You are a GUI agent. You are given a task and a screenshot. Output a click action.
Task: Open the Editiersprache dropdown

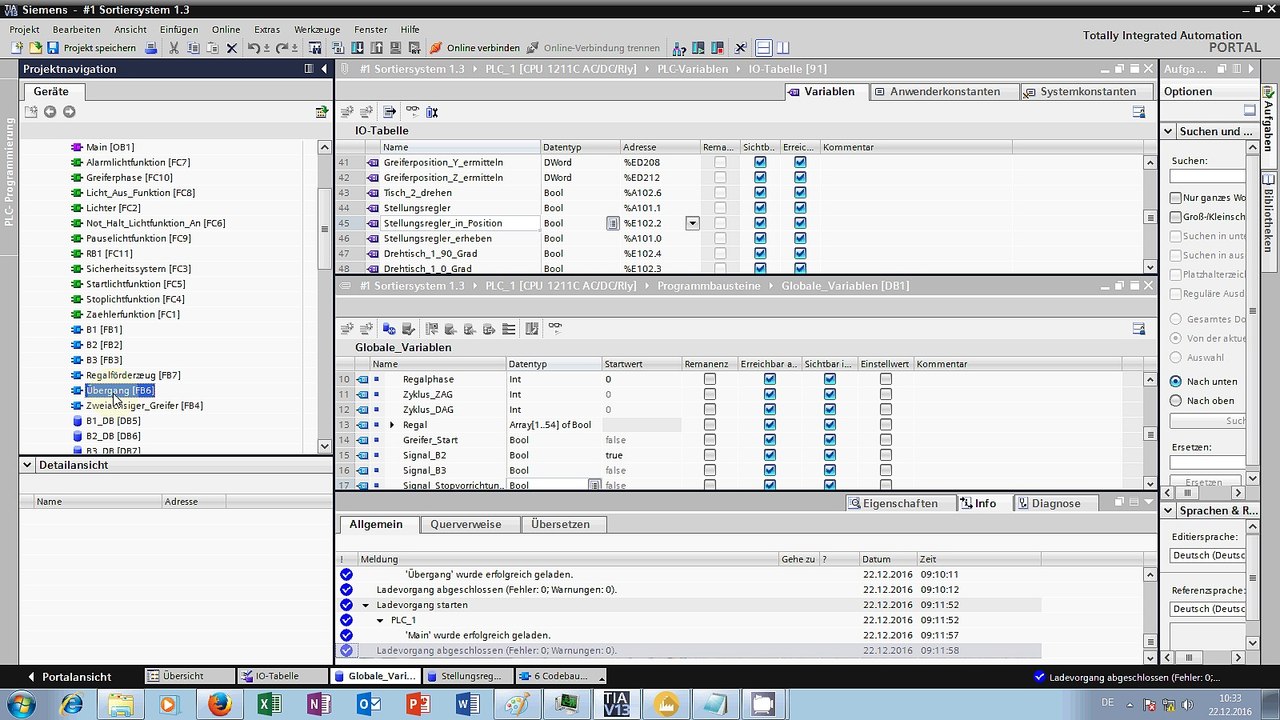[x=1208, y=555]
